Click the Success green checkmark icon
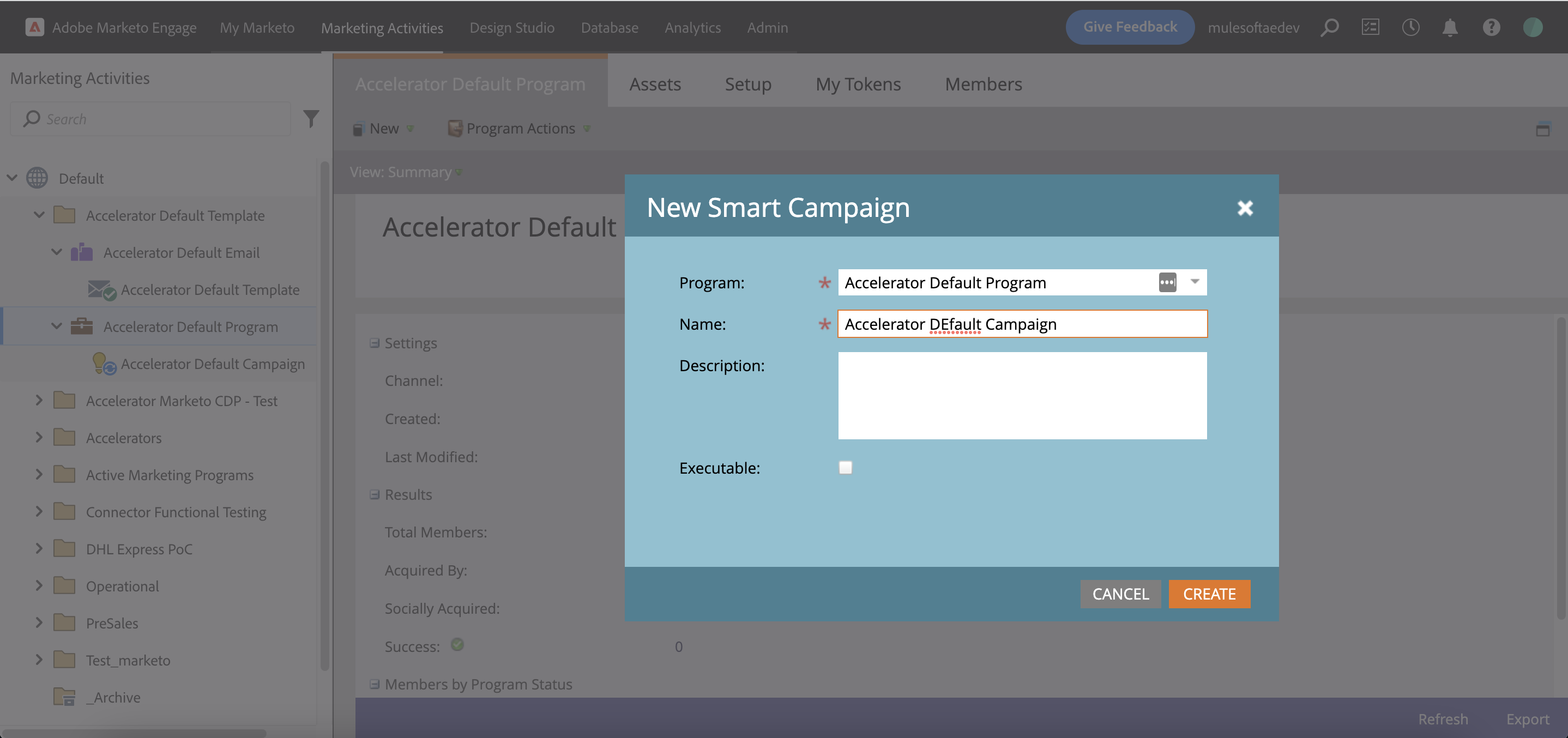This screenshot has width=1568, height=738. click(x=457, y=644)
